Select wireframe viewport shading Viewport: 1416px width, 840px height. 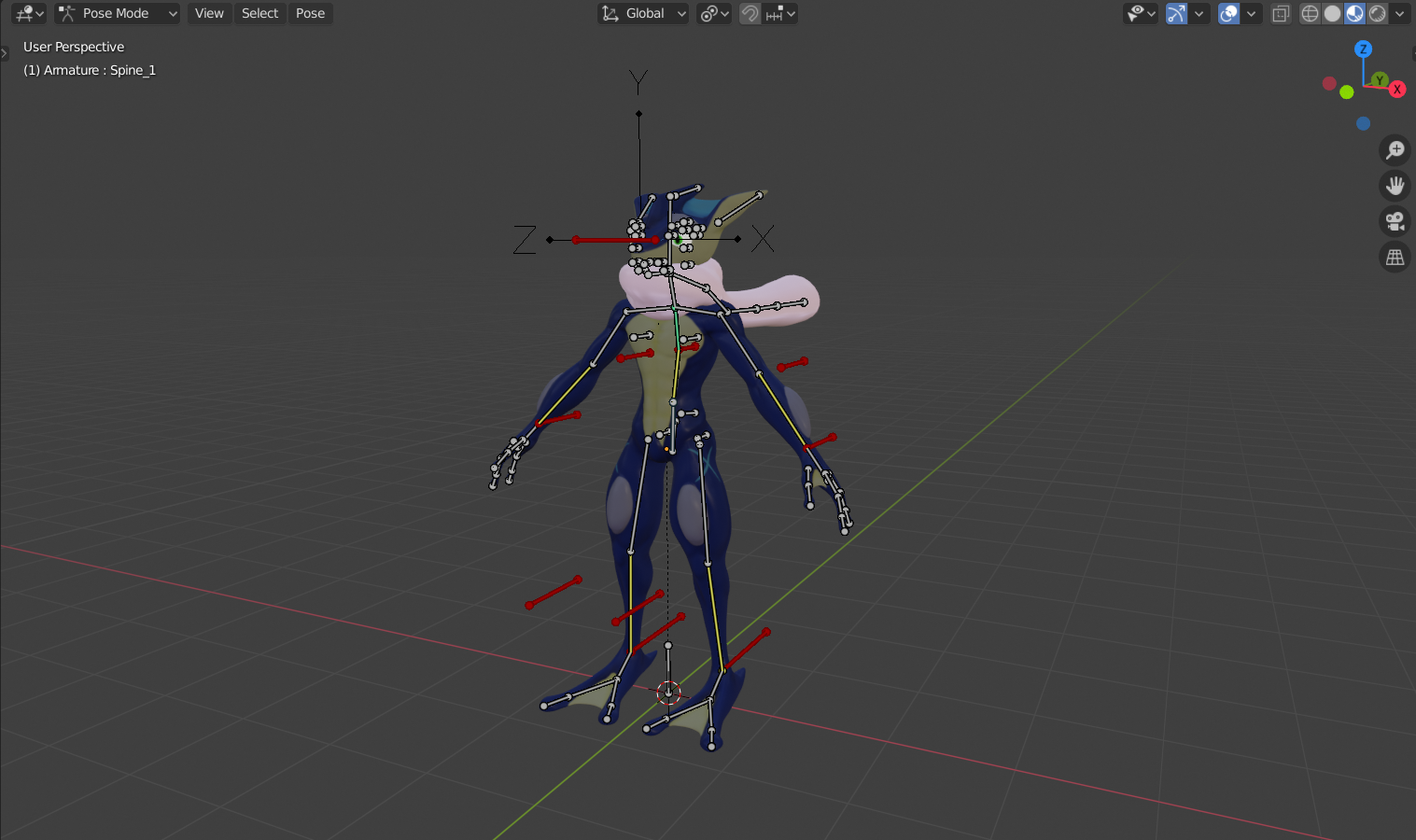[x=1310, y=13]
